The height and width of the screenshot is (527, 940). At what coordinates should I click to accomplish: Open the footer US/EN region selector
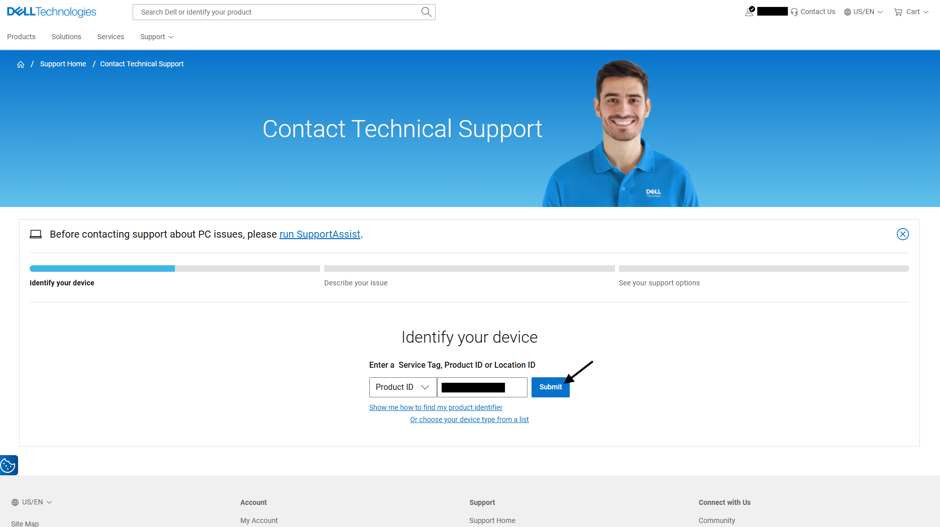[32, 502]
